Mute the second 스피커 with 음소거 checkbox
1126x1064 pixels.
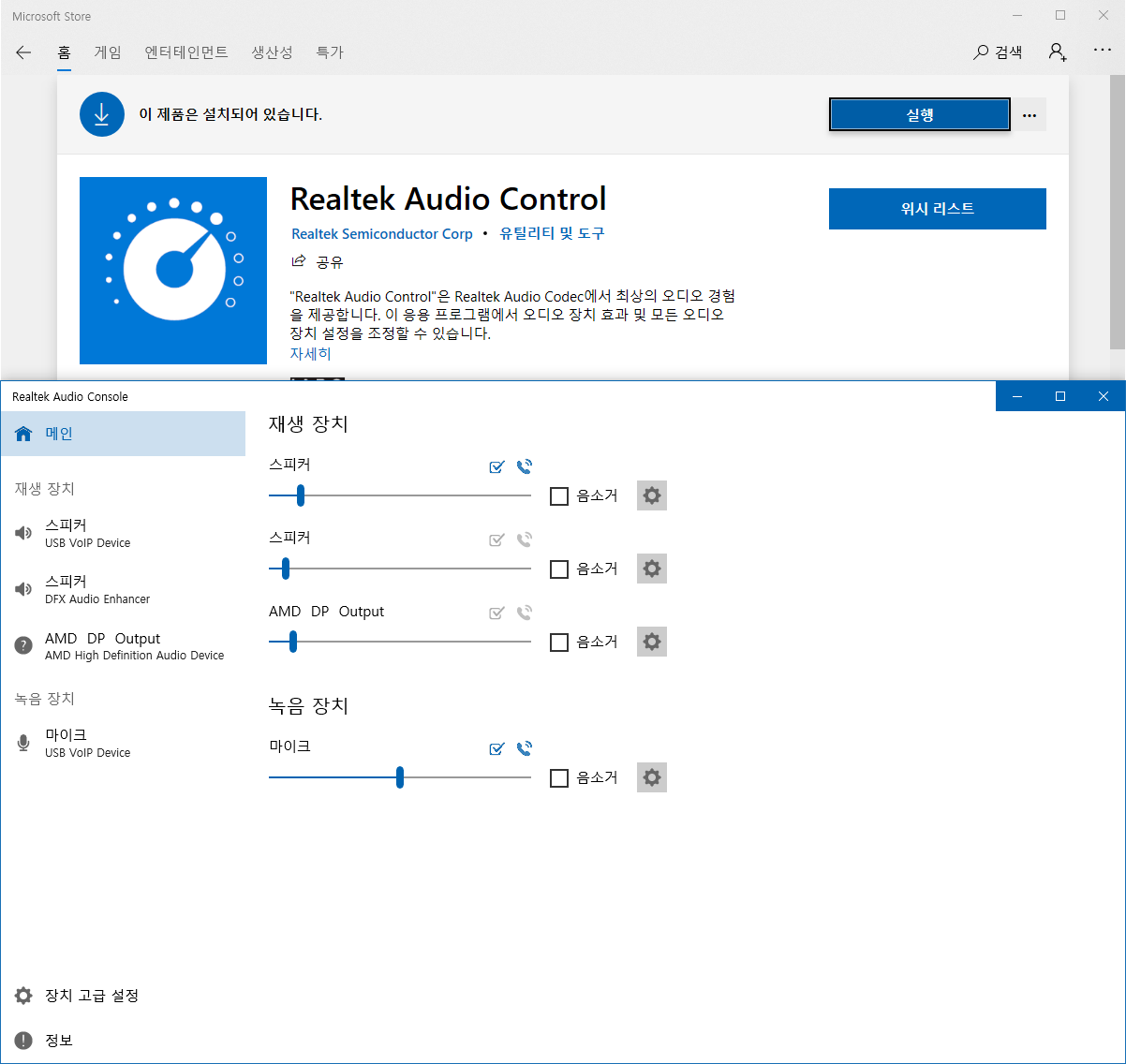(x=559, y=569)
